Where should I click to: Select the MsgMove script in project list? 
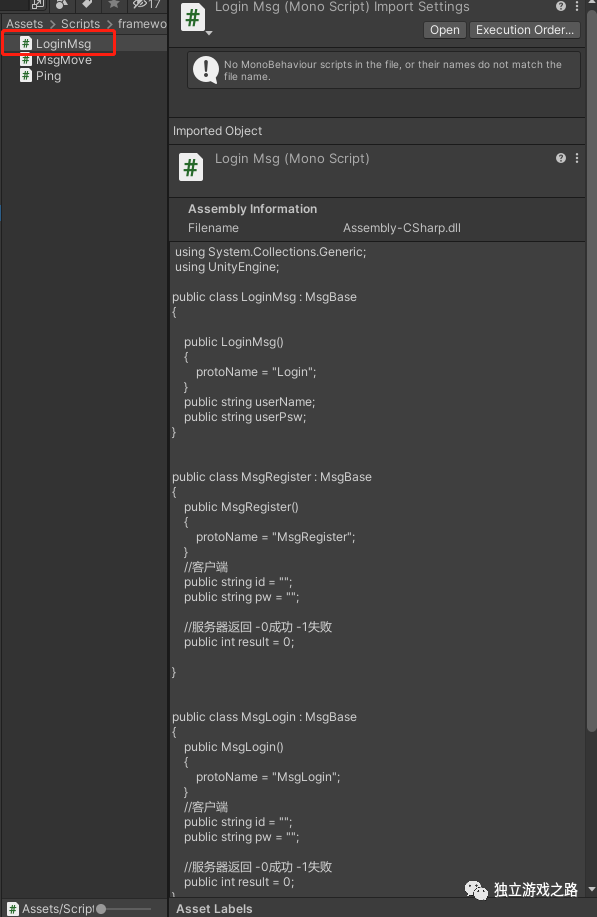[63, 60]
